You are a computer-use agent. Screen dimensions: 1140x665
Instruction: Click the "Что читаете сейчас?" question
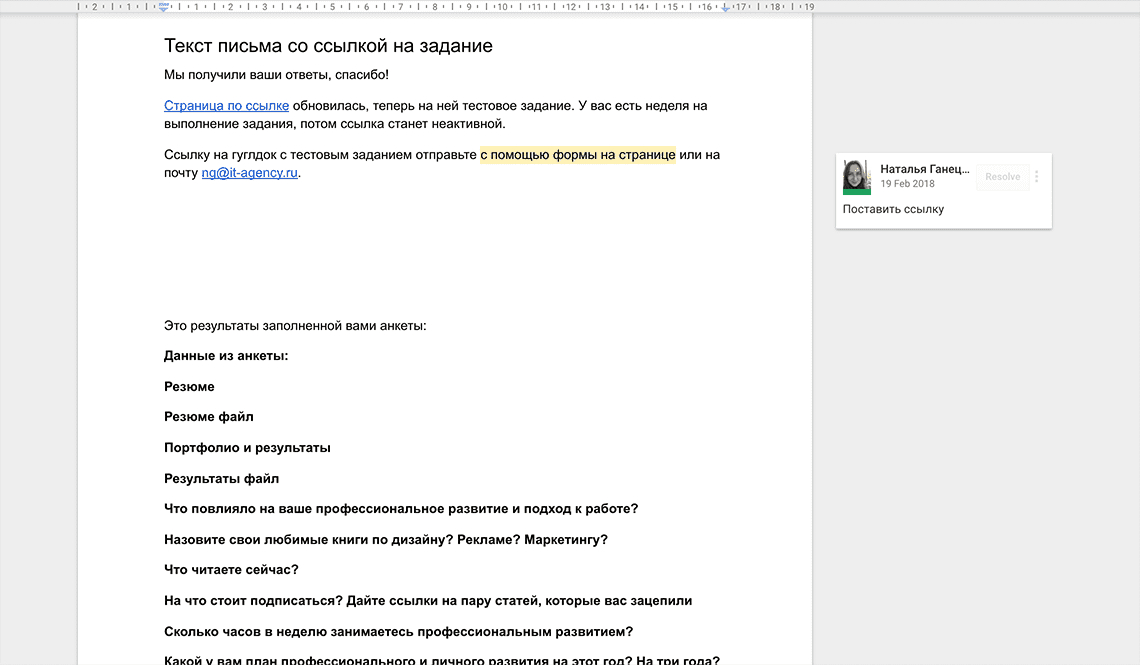[231, 570]
